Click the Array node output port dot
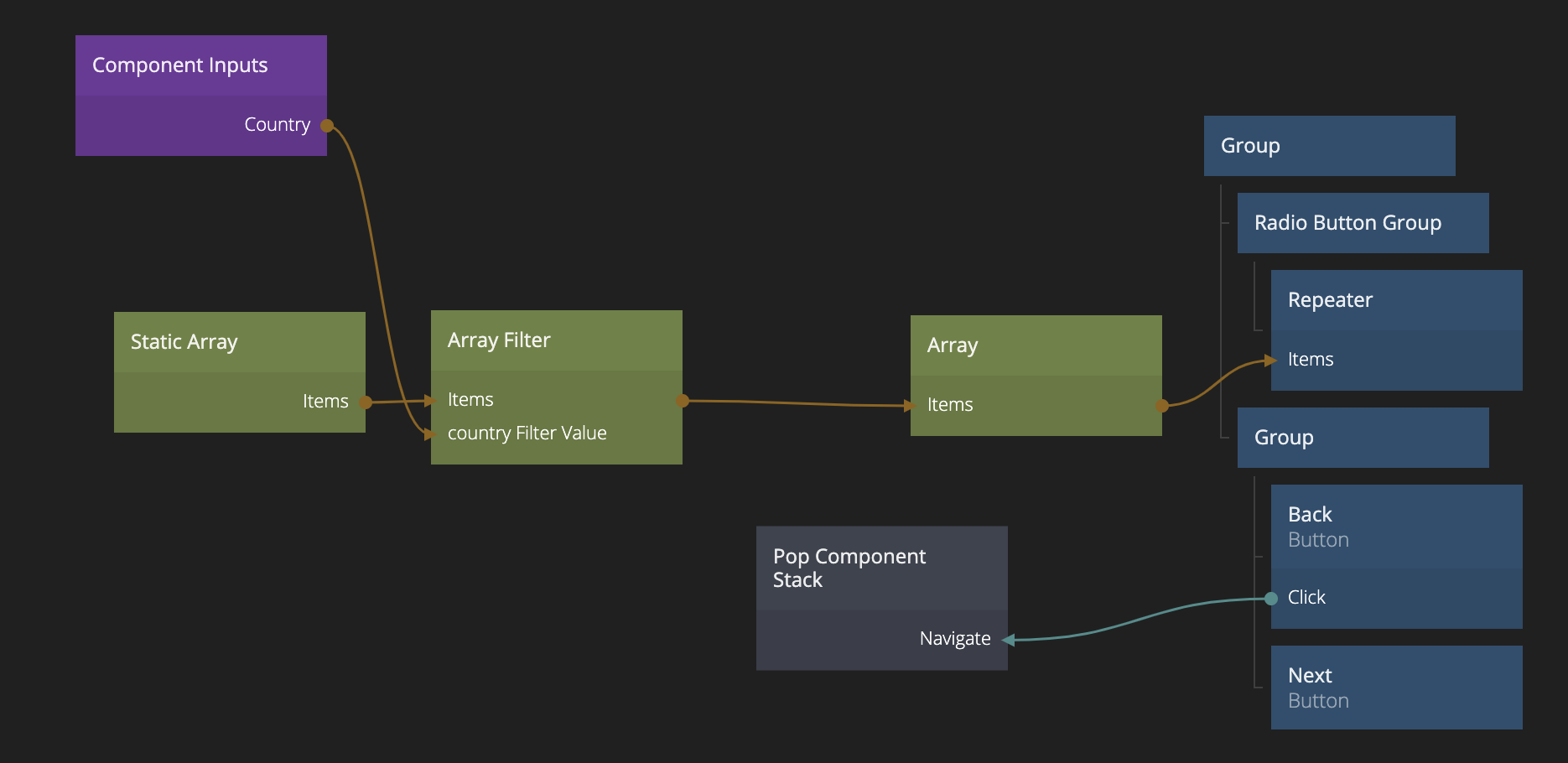Screen dimensions: 1568x763 (x=1162, y=406)
